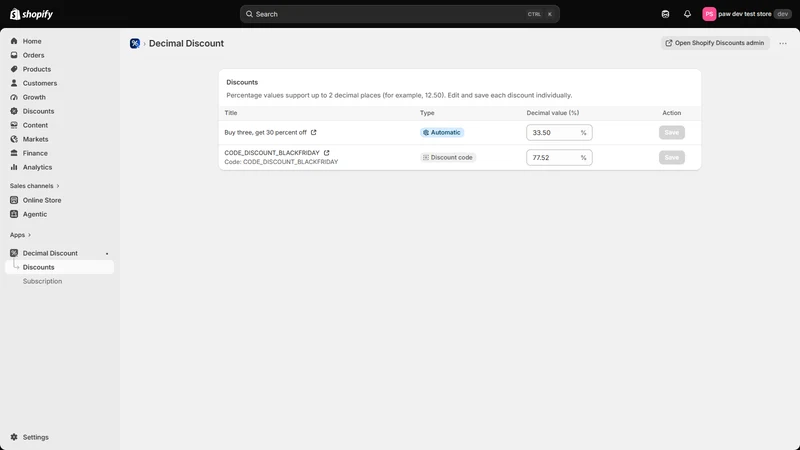This screenshot has width=800, height=450.
Task: Click the Decimal Discount app icon in sidebar
Action: coord(14,253)
